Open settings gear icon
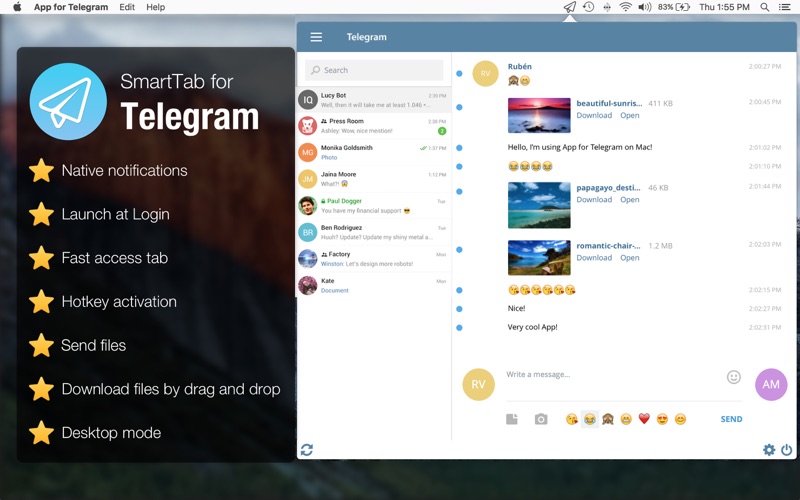Screen dimensions: 800x500 [x=769, y=449]
